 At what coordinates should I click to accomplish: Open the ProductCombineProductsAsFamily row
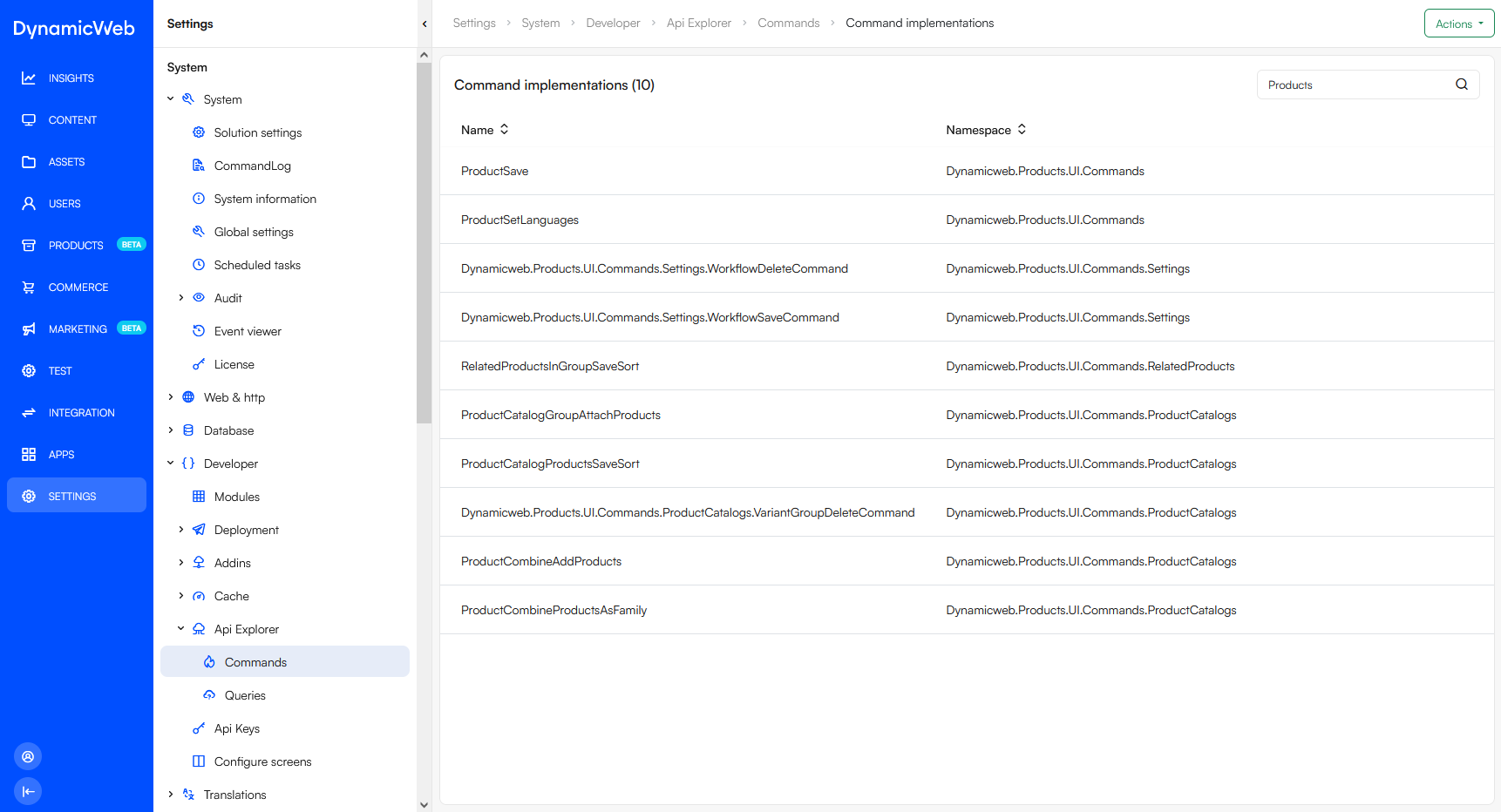click(x=967, y=610)
